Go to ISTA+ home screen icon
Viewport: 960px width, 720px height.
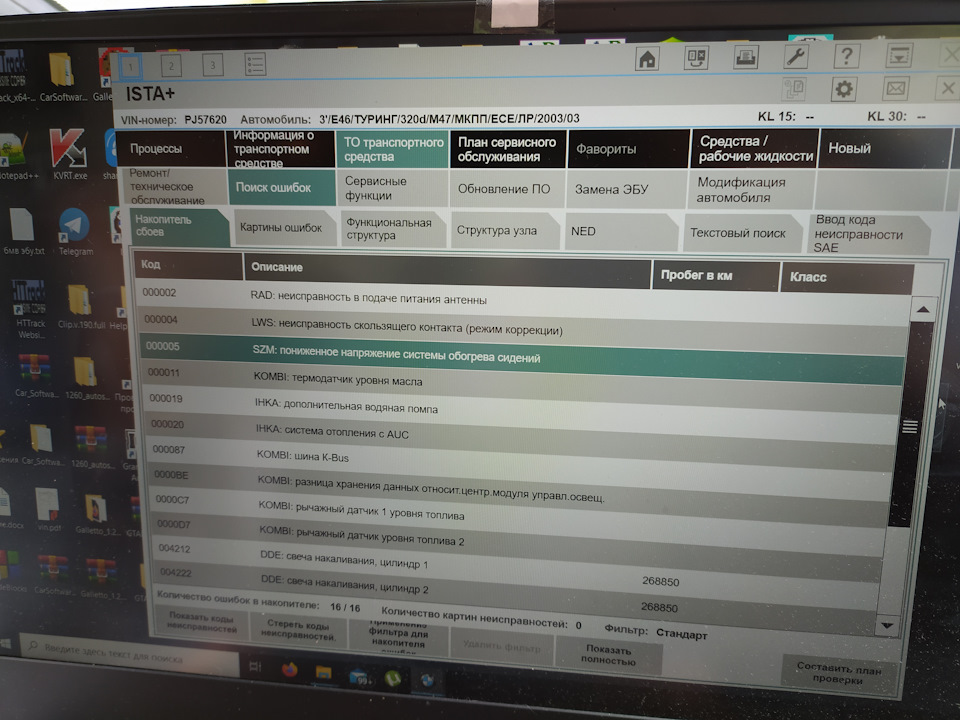(x=647, y=59)
